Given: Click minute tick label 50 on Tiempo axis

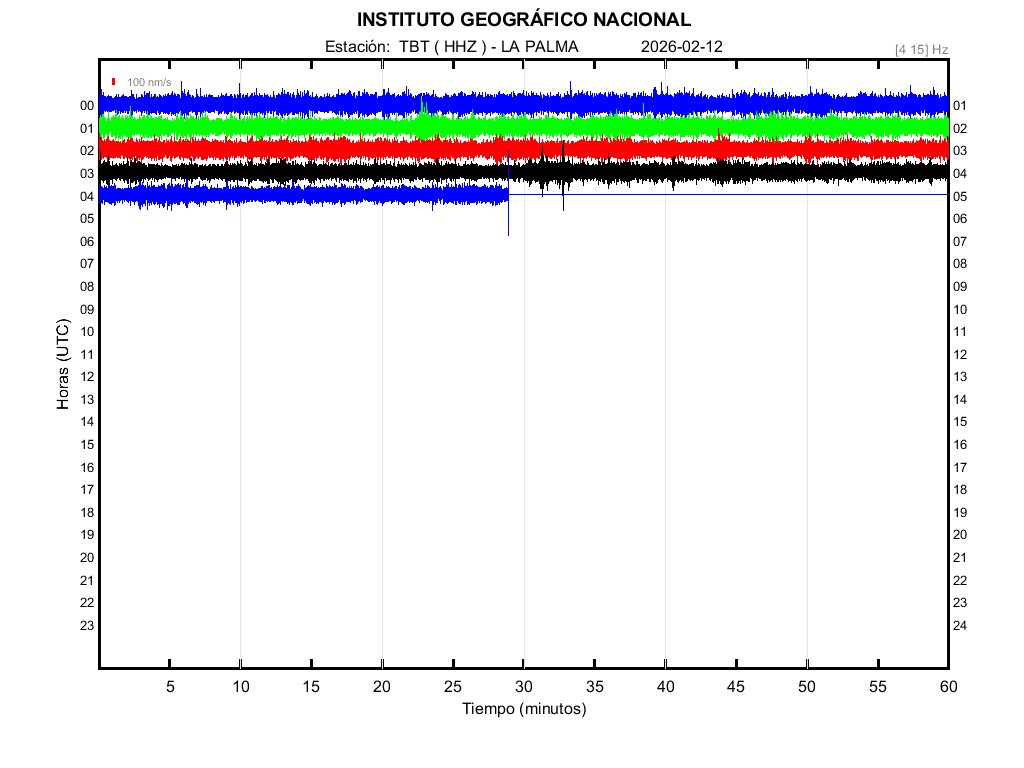Looking at the screenshot, I should click(x=807, y=686).
